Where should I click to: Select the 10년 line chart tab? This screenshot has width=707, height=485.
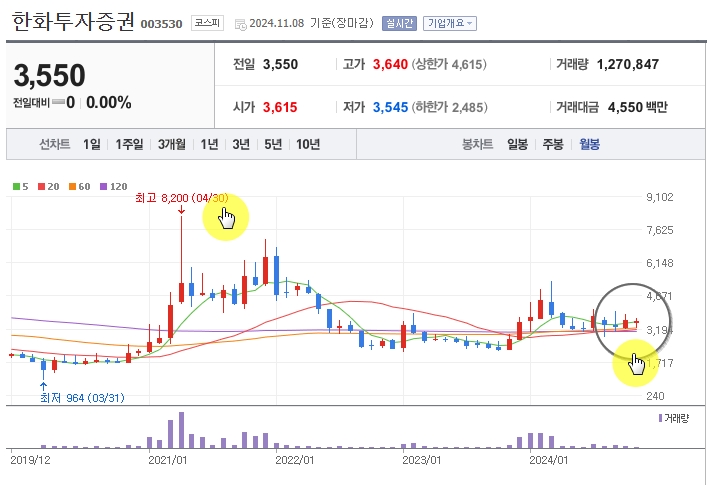click(308, 144)
